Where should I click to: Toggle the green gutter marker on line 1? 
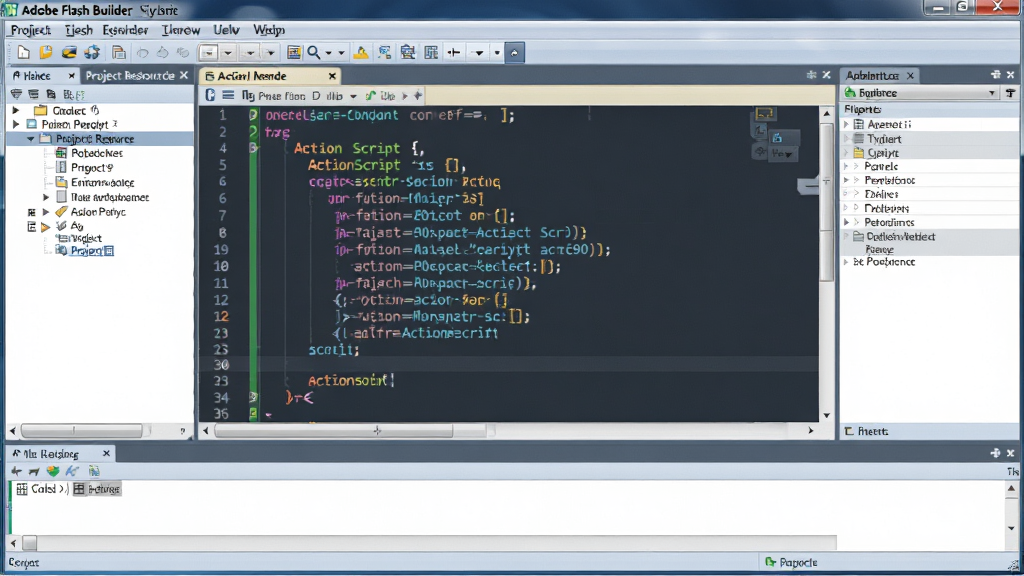coord(253,115)
